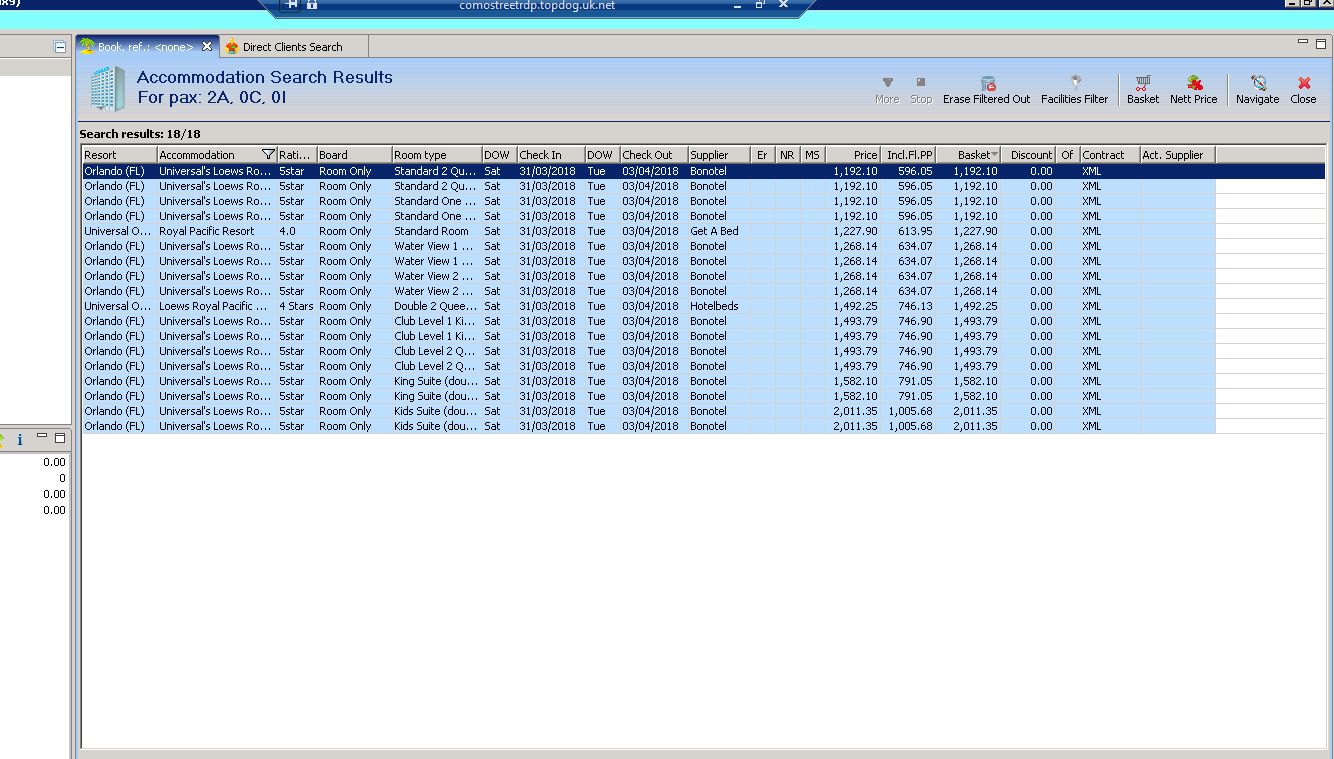Open the Direct Clients Search tab
The width and height of the screenshot is (1334, 759).
pos(292,47)
